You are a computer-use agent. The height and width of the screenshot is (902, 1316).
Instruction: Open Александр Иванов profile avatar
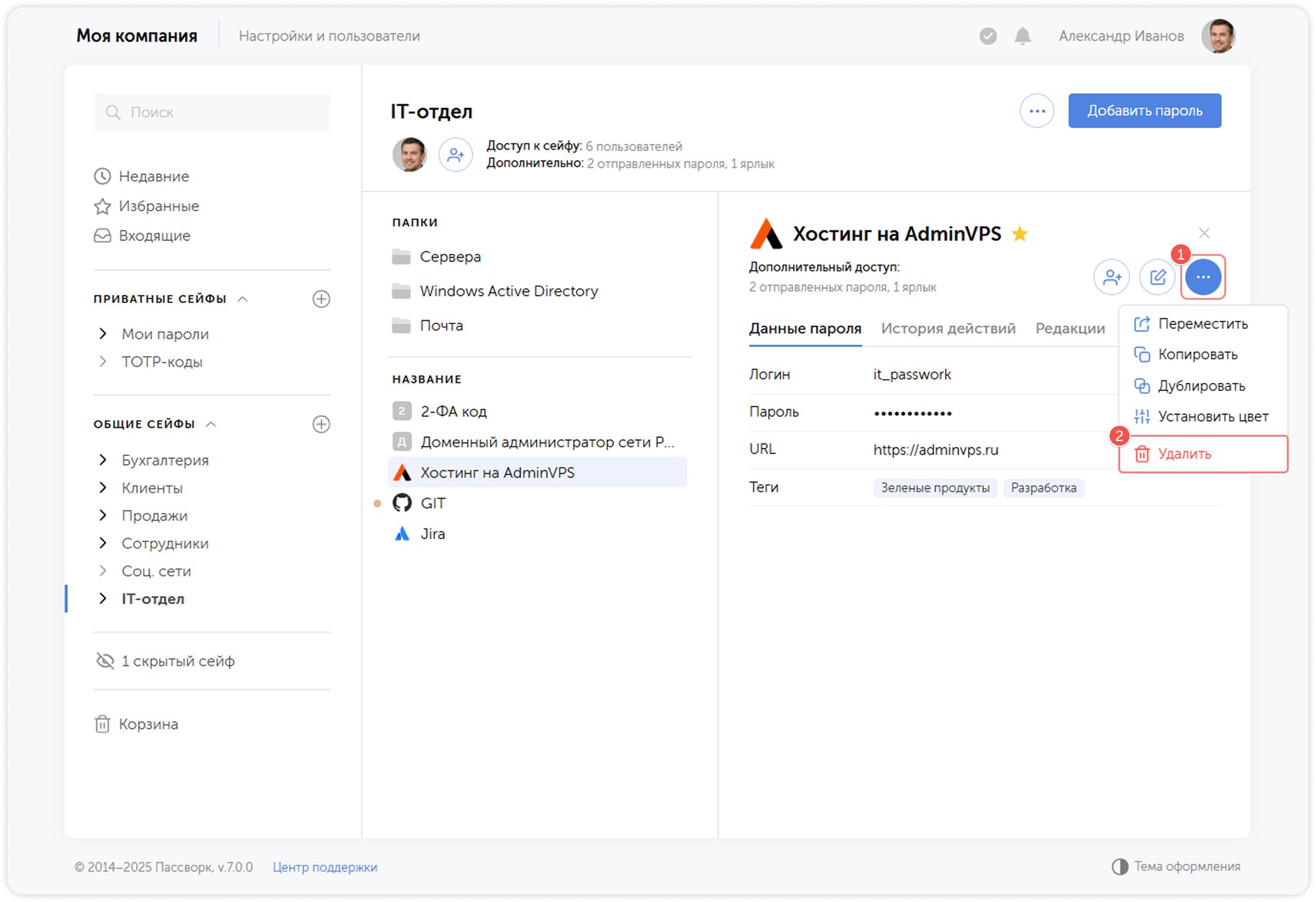coord(1218,36)
